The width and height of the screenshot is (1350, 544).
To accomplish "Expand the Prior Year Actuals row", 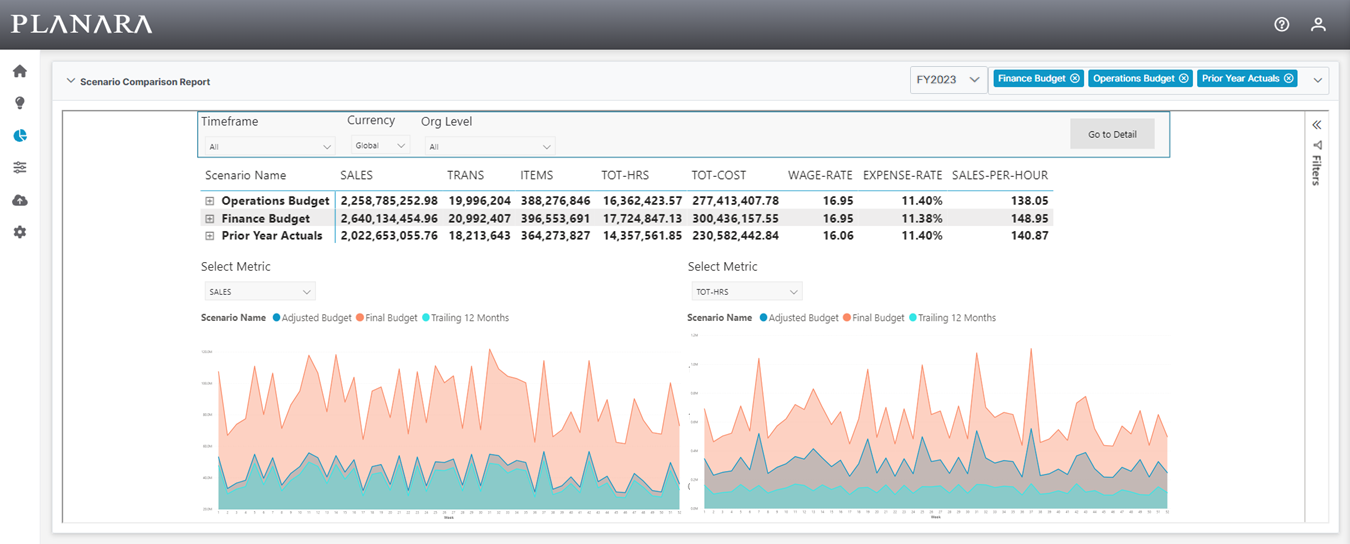I will [210, 236].
